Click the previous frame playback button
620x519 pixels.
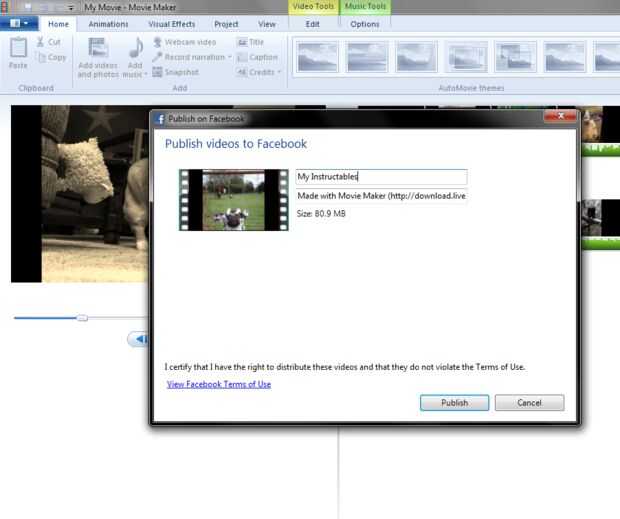click(138, 339)
